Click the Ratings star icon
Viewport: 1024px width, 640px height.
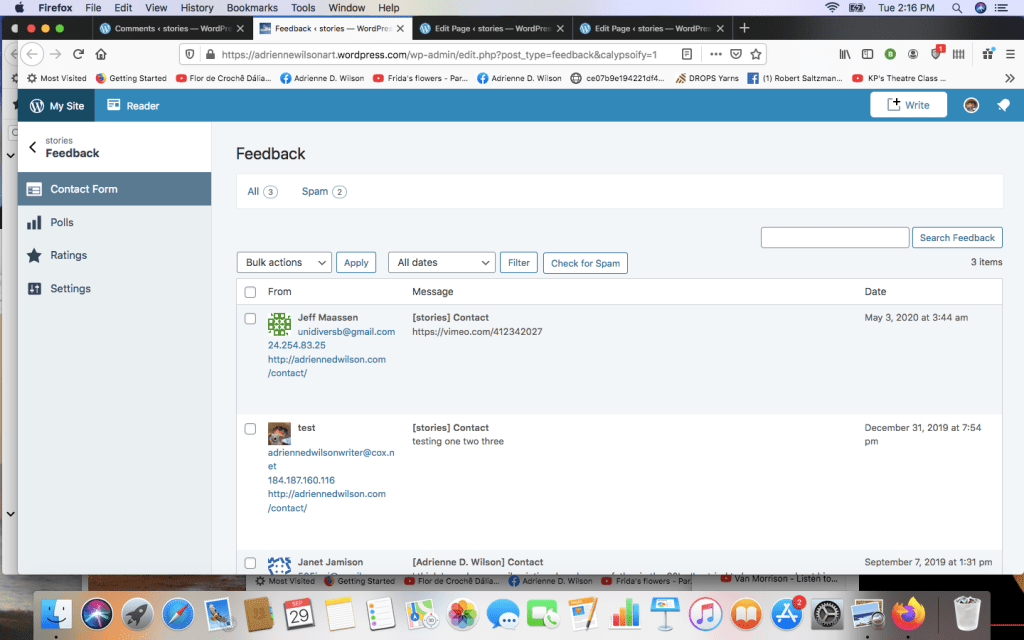[x=34, y=256]
